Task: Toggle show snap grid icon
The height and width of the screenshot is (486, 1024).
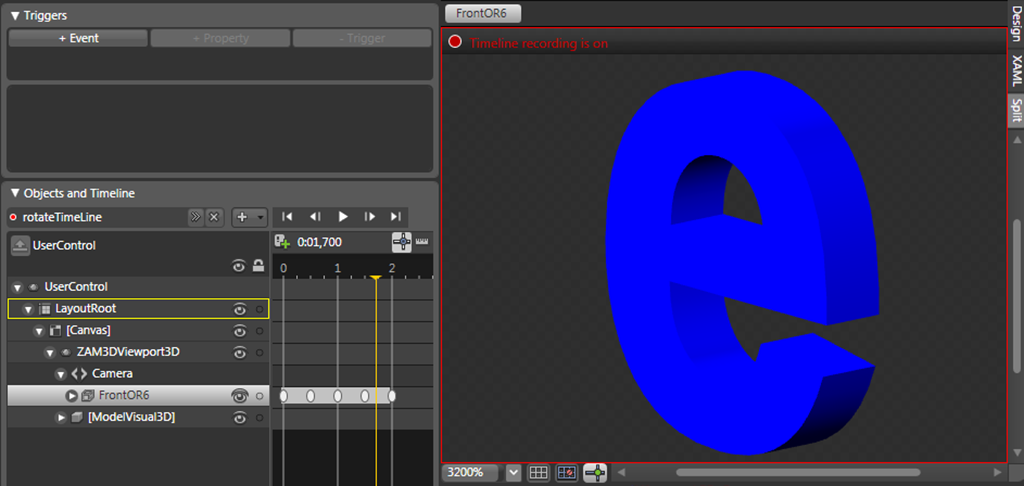Action: pyautogui.click(x=538, y=472)
